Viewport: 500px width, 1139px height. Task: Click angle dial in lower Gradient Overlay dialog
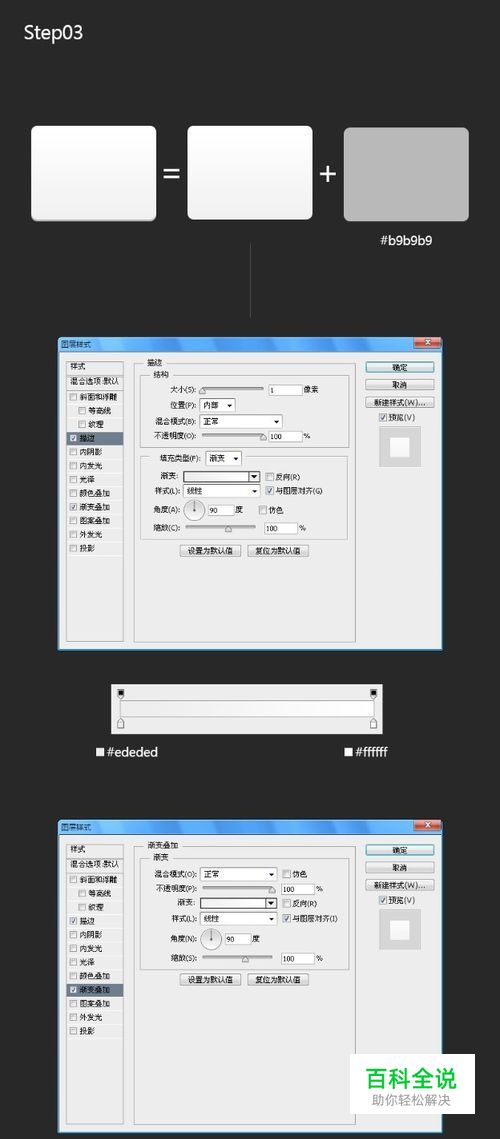pyautogui.click(x=211, y=939)
